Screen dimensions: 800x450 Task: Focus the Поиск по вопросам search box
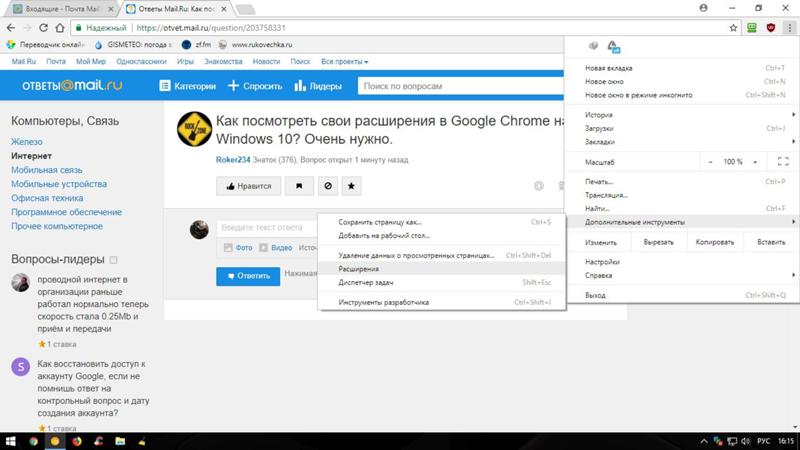[461, 86]
